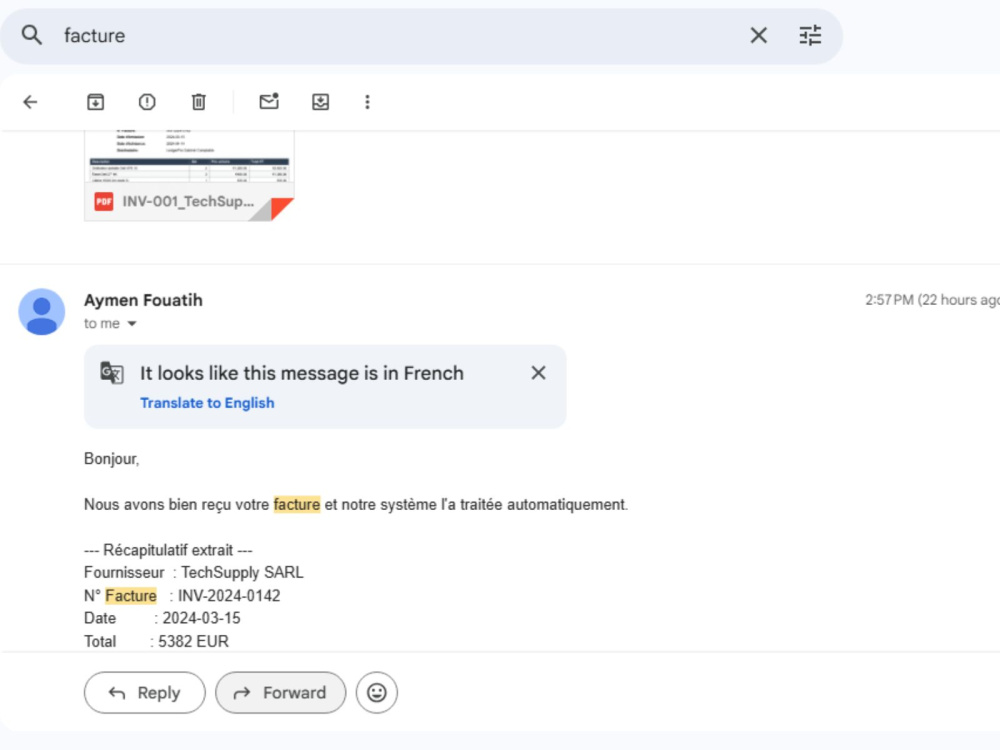This screenshot has height=750, width=1000.
Task: Move conversation to another folder icon
Action: [320, 102]
